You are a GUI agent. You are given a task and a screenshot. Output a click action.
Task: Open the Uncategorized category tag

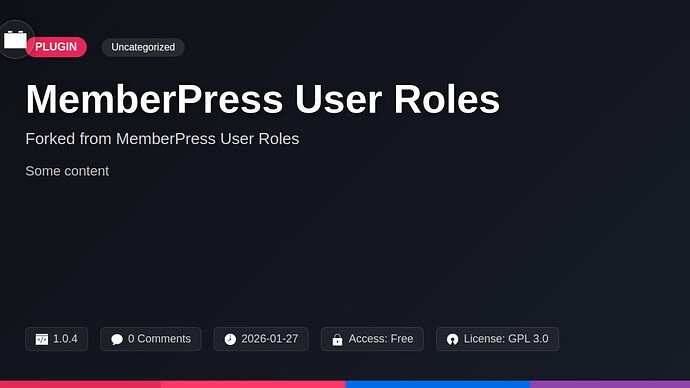click(143, 47)
